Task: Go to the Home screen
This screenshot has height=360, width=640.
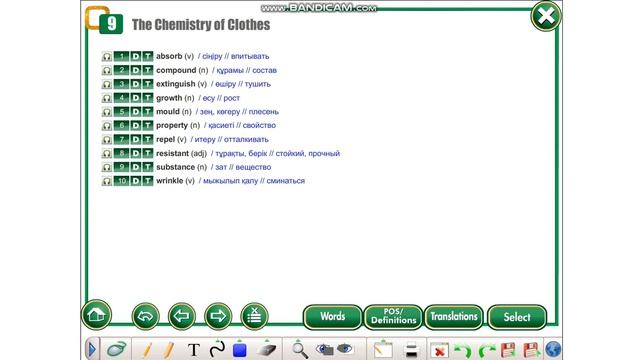Action: click(96, 315)
